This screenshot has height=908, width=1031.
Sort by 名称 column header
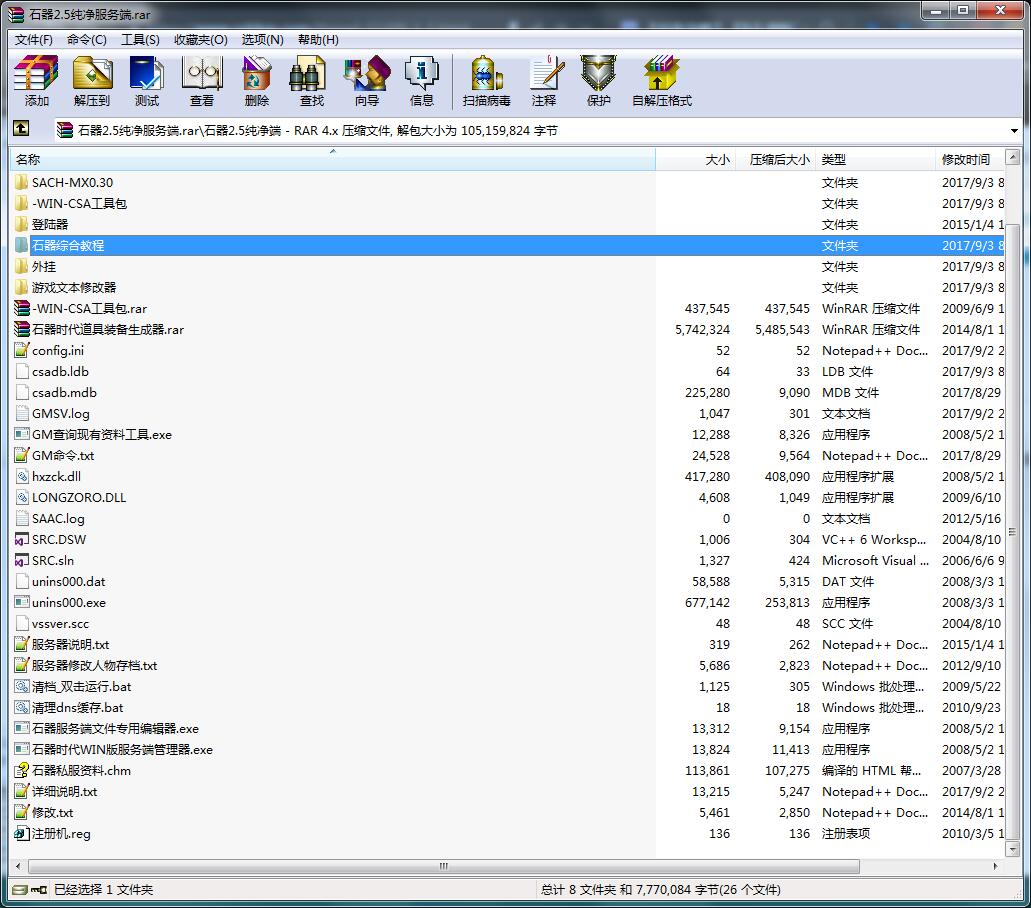pyautogui.click(x=333, y=159)
